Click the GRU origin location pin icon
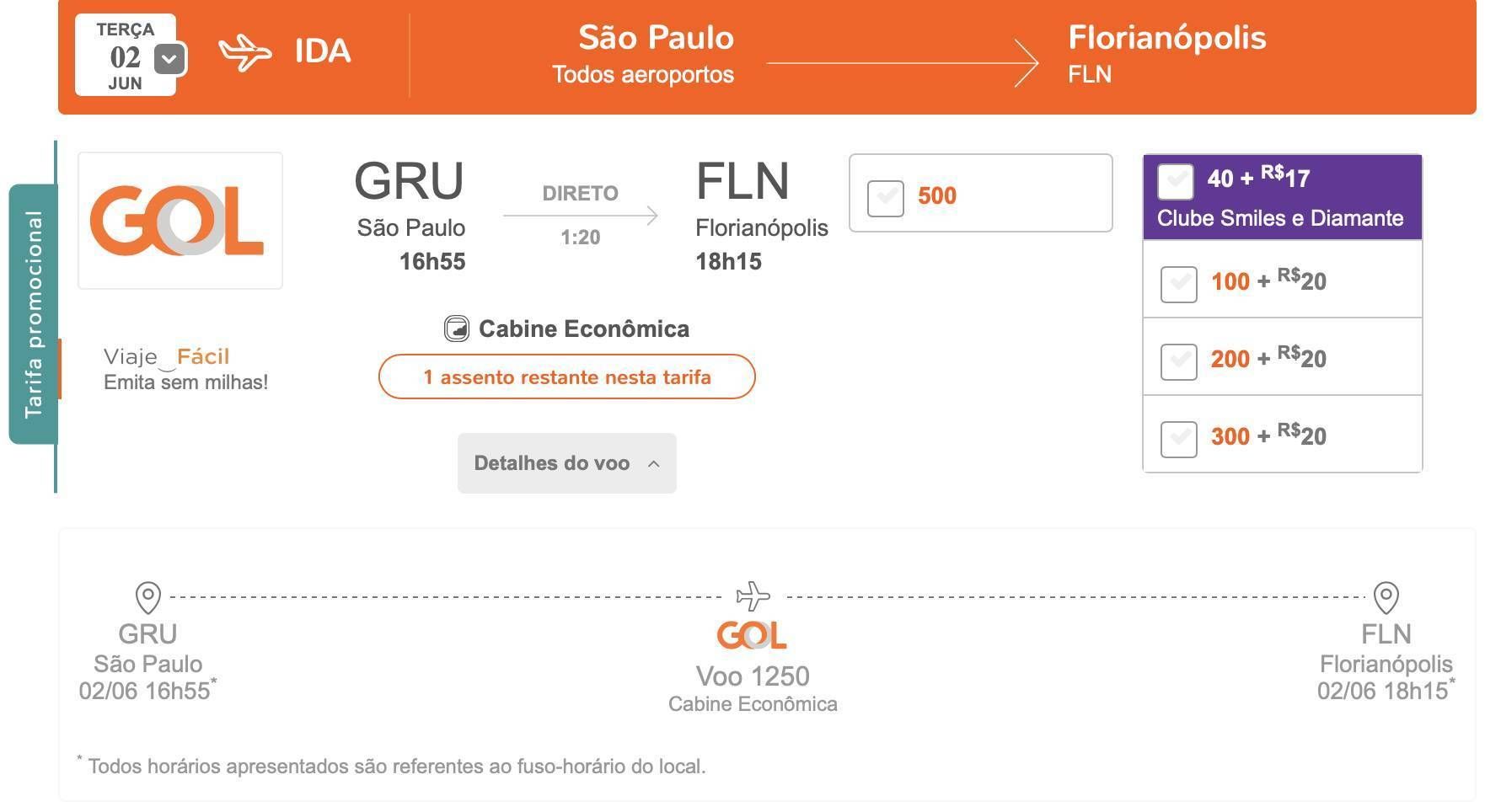This screenshot has width=1485, height=812. (148, 597)
